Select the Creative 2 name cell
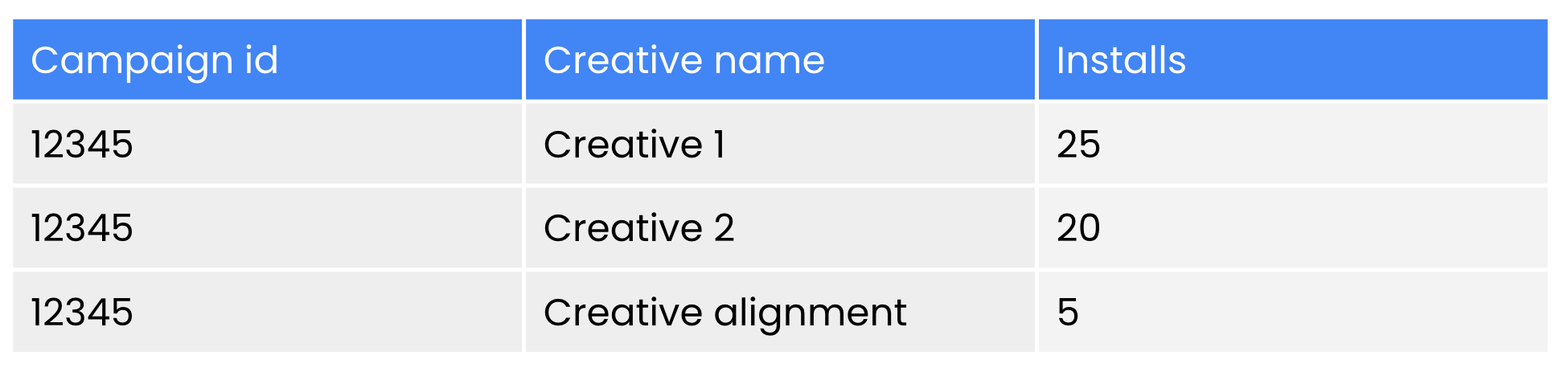Image resolution: width=1568 pixels, height=368 pixels. click(x=638, y=228)
